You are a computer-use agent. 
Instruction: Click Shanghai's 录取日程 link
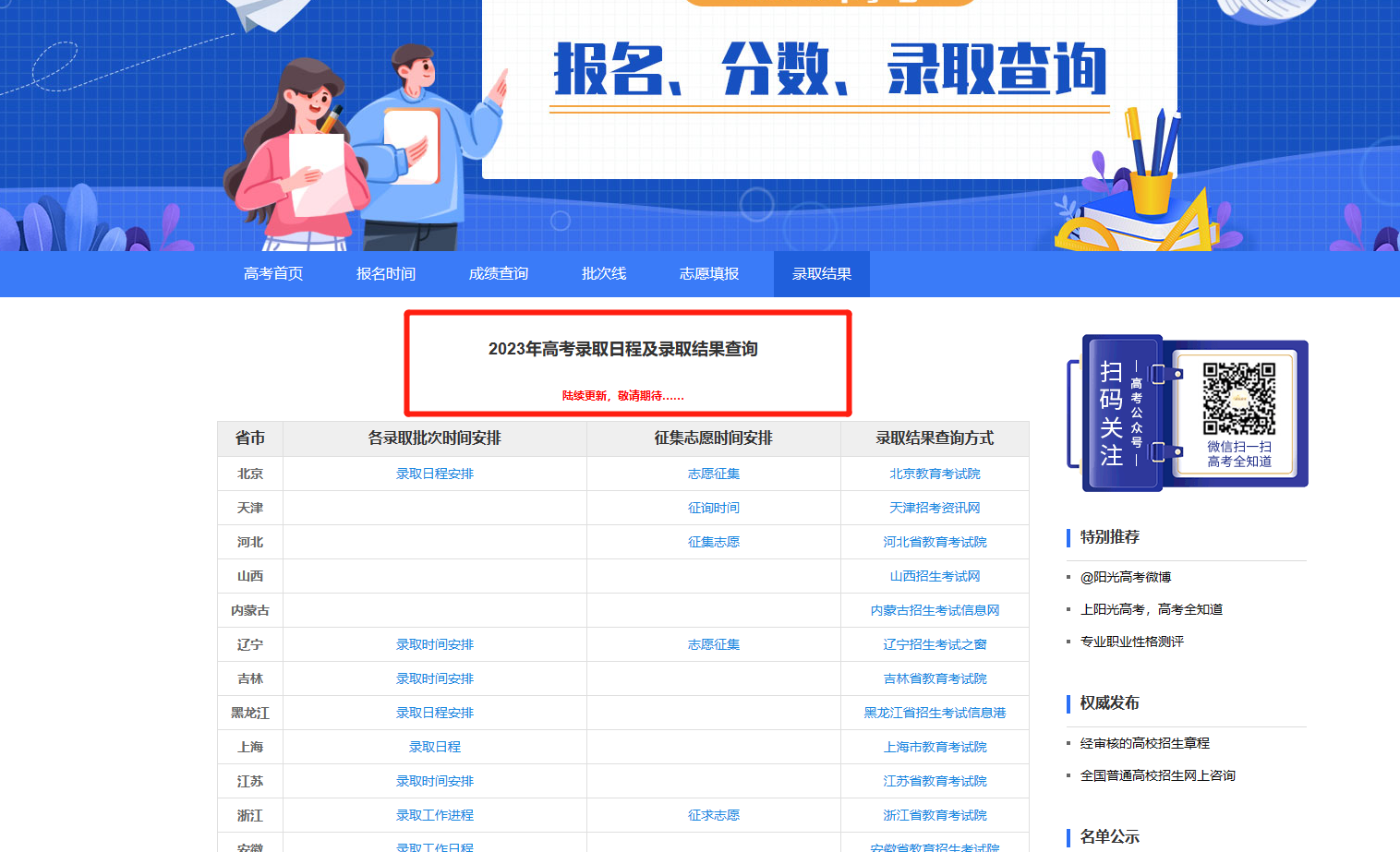(x=435, y=747)
